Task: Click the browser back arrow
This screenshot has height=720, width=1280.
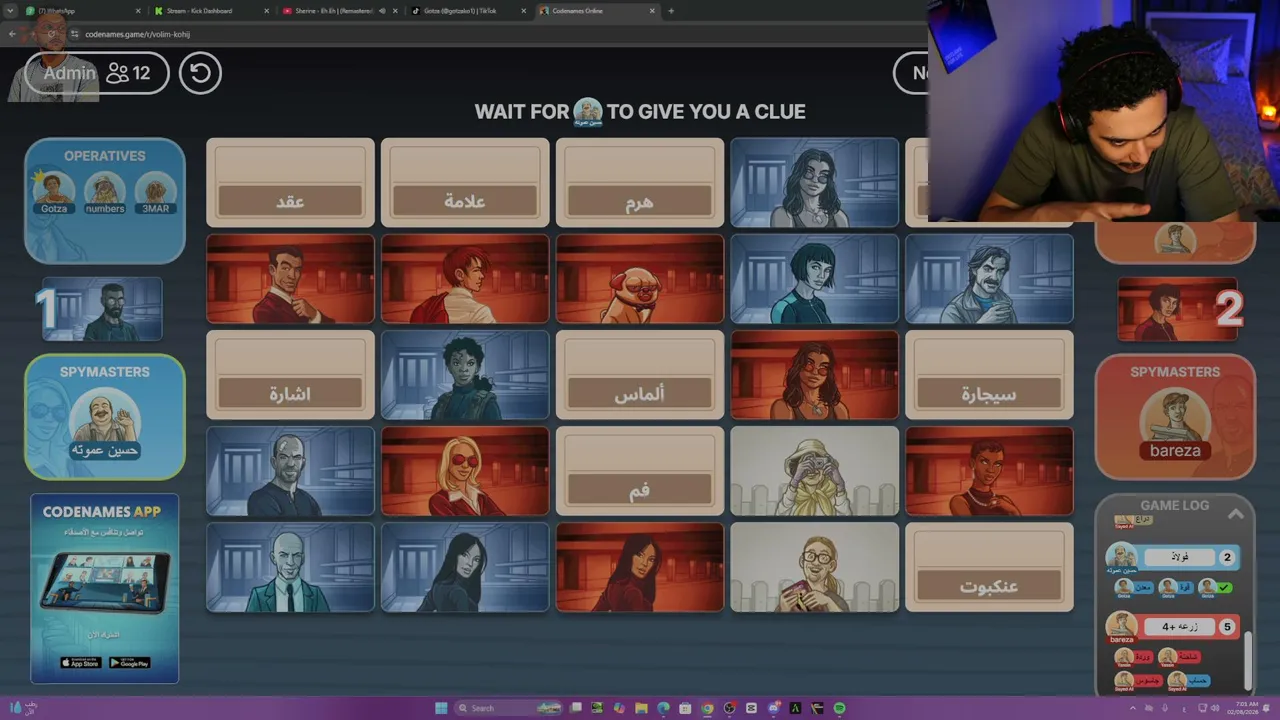Action: [x=12, y=34]
